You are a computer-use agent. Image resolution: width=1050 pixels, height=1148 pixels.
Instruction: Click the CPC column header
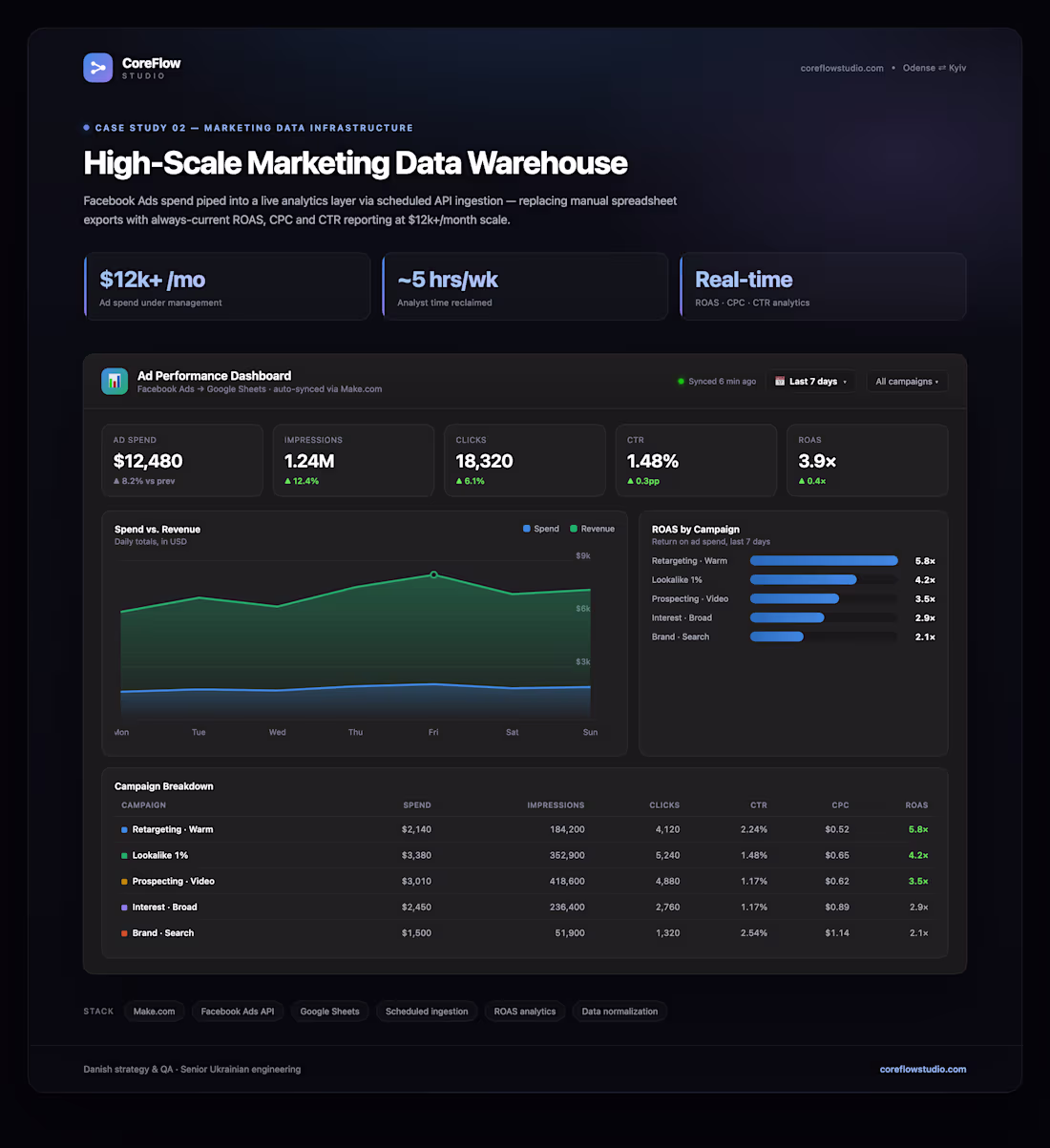coord(840,805)
